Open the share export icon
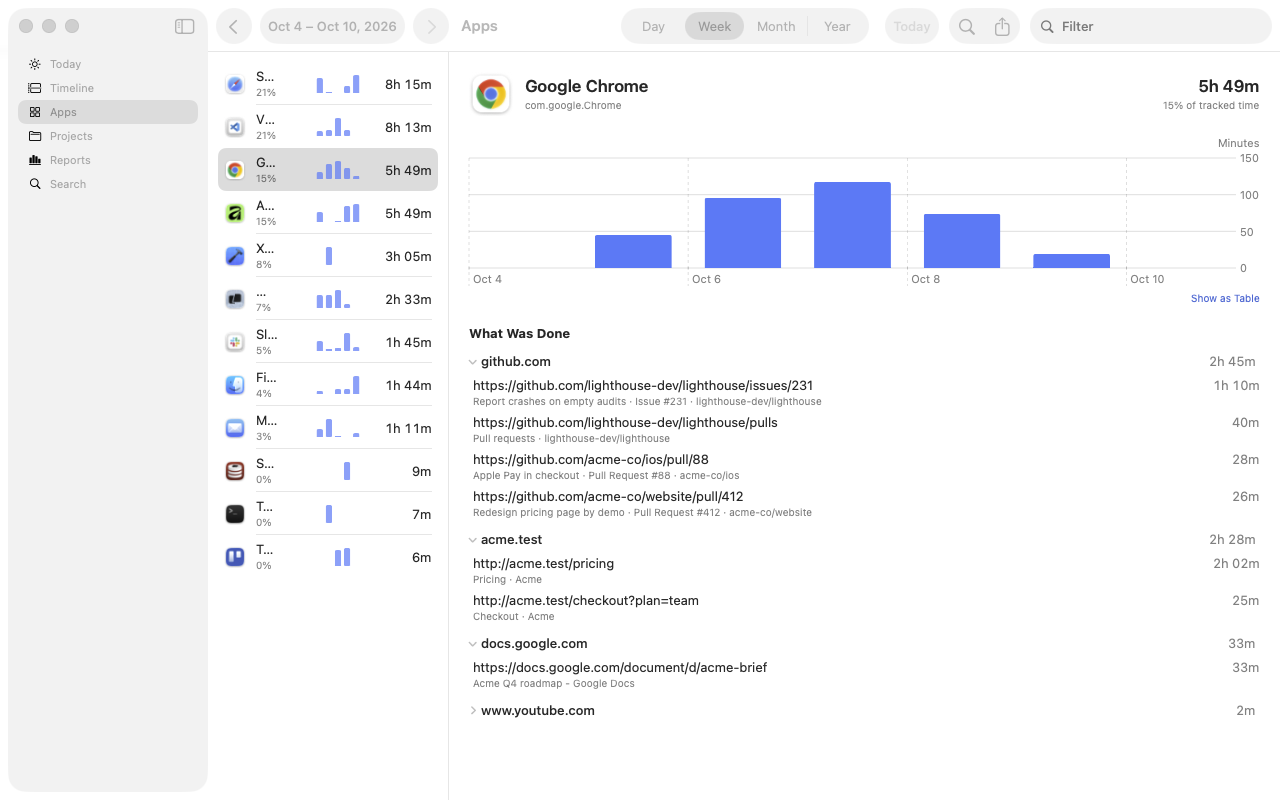 click(1002, 27)
